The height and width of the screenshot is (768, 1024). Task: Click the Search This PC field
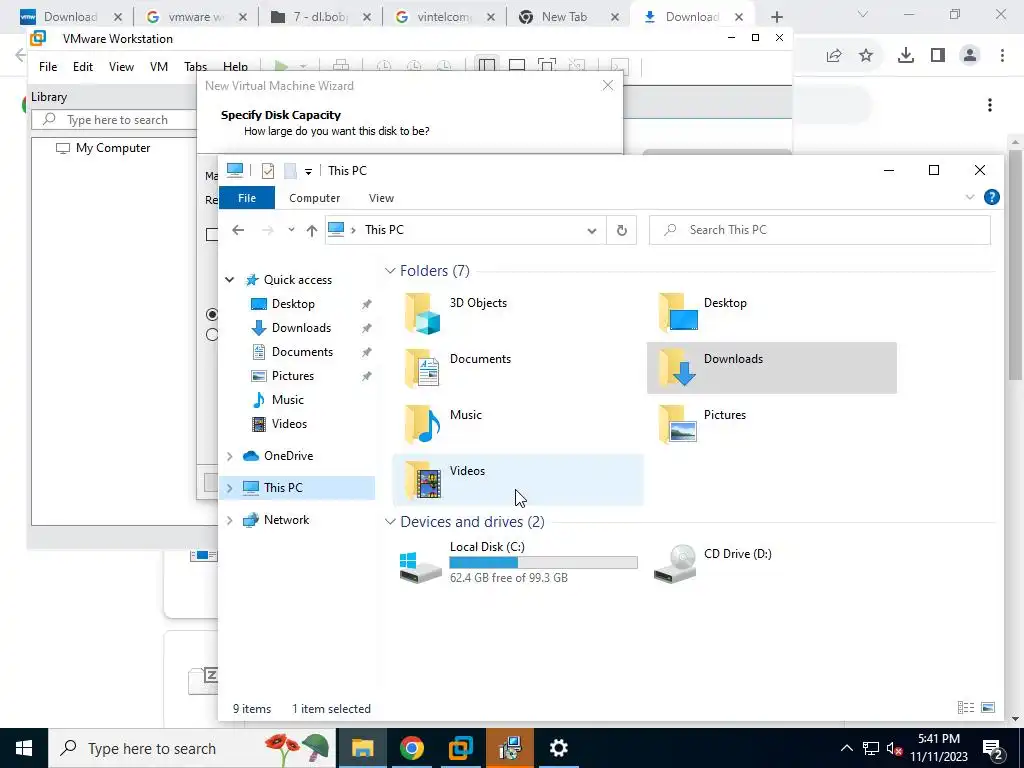point(820,230)
